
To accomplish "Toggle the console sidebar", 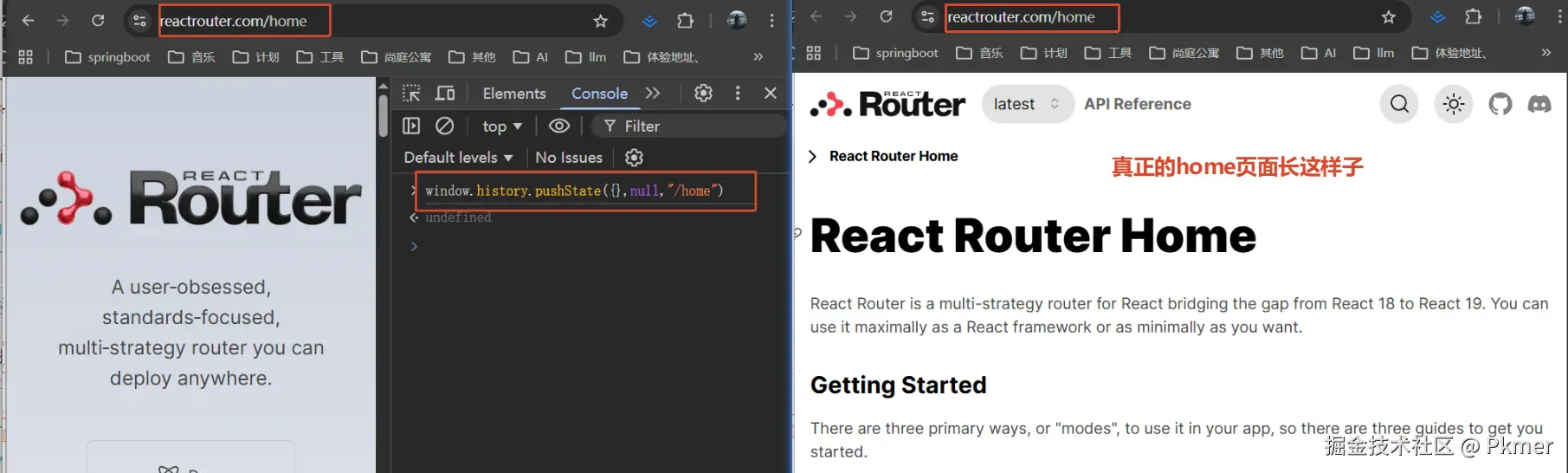I will 411,126.
